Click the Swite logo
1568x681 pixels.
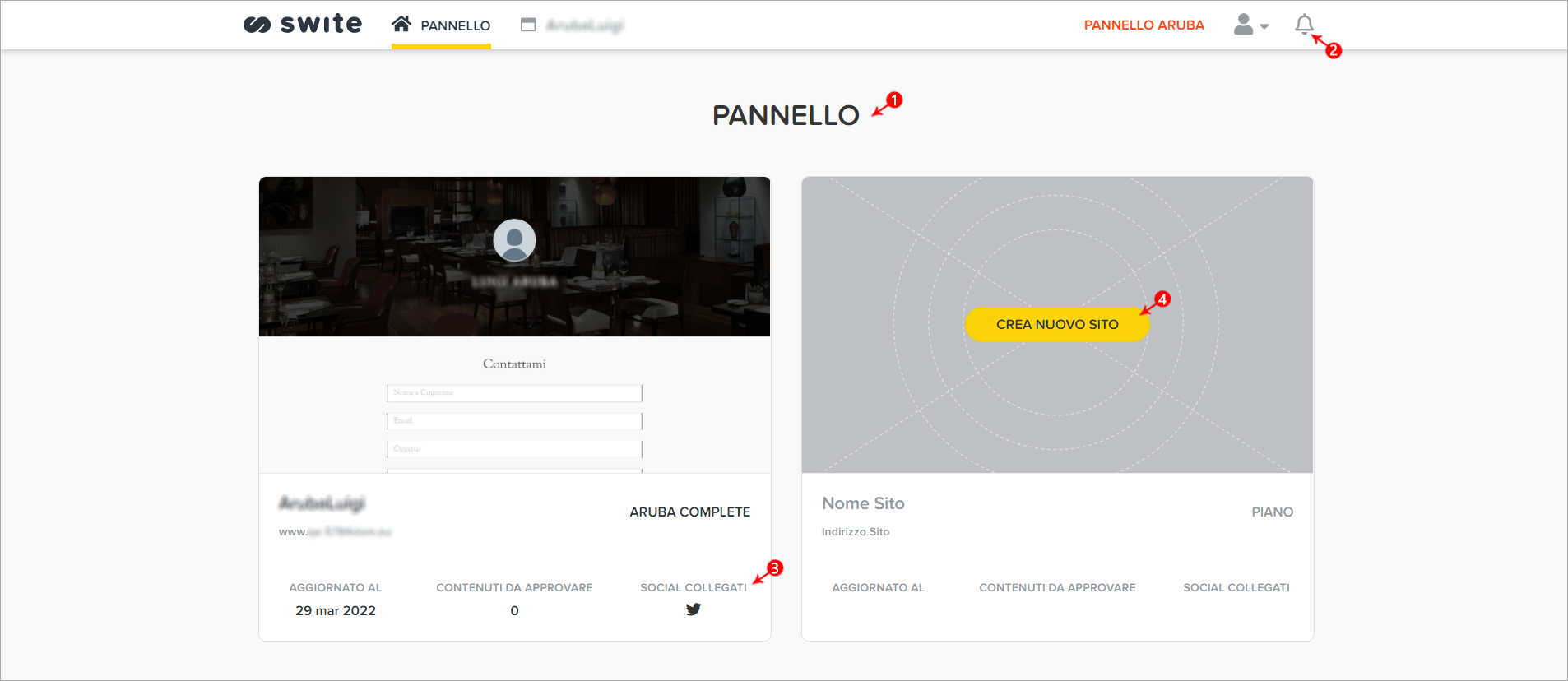coord(302,25)
